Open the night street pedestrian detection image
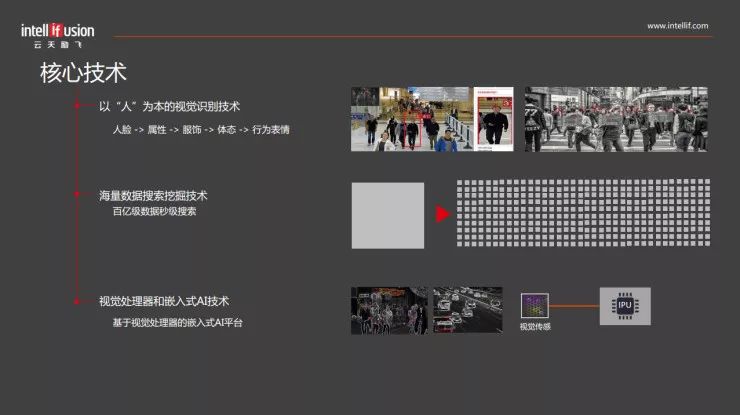Image resolution: width=740 pixels, height=415 pixels. (x=389, y=310)
